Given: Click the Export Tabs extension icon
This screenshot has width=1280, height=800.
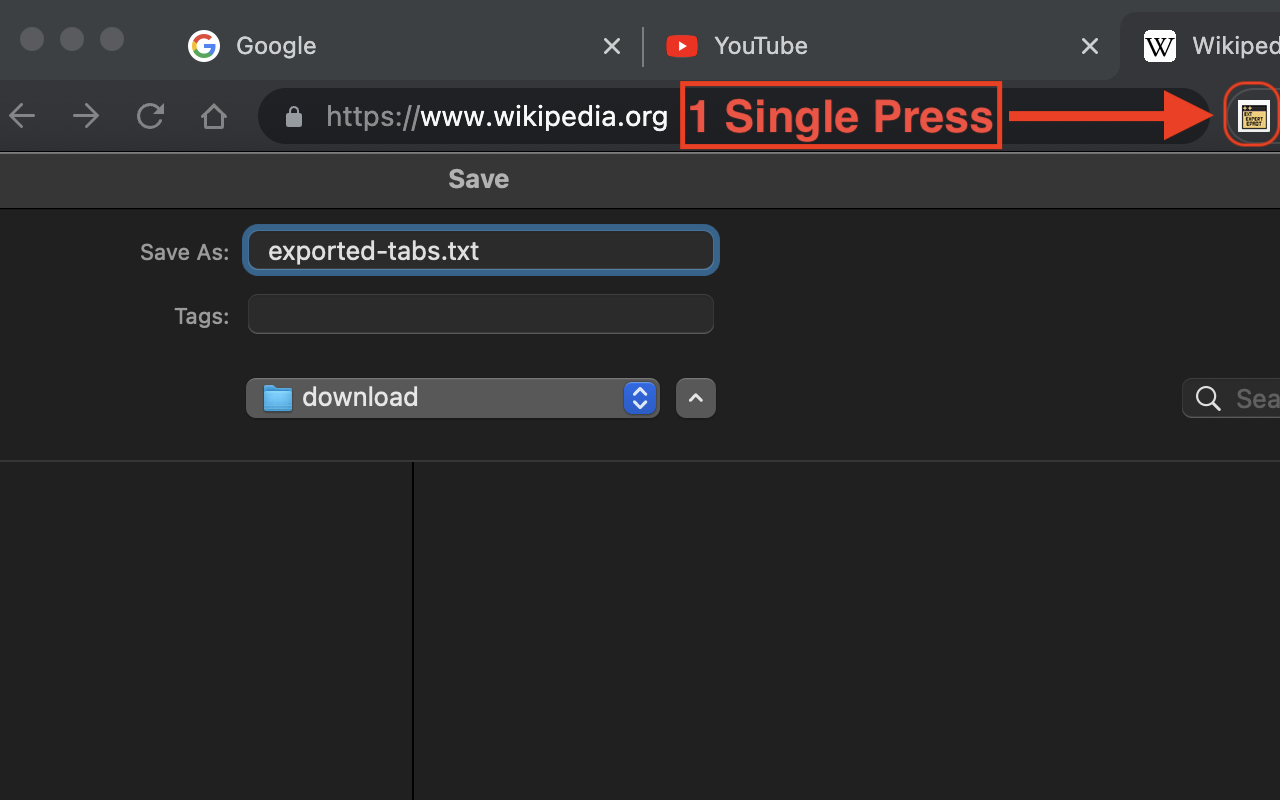Looking at the screenshot, I should coord(1252,115).
